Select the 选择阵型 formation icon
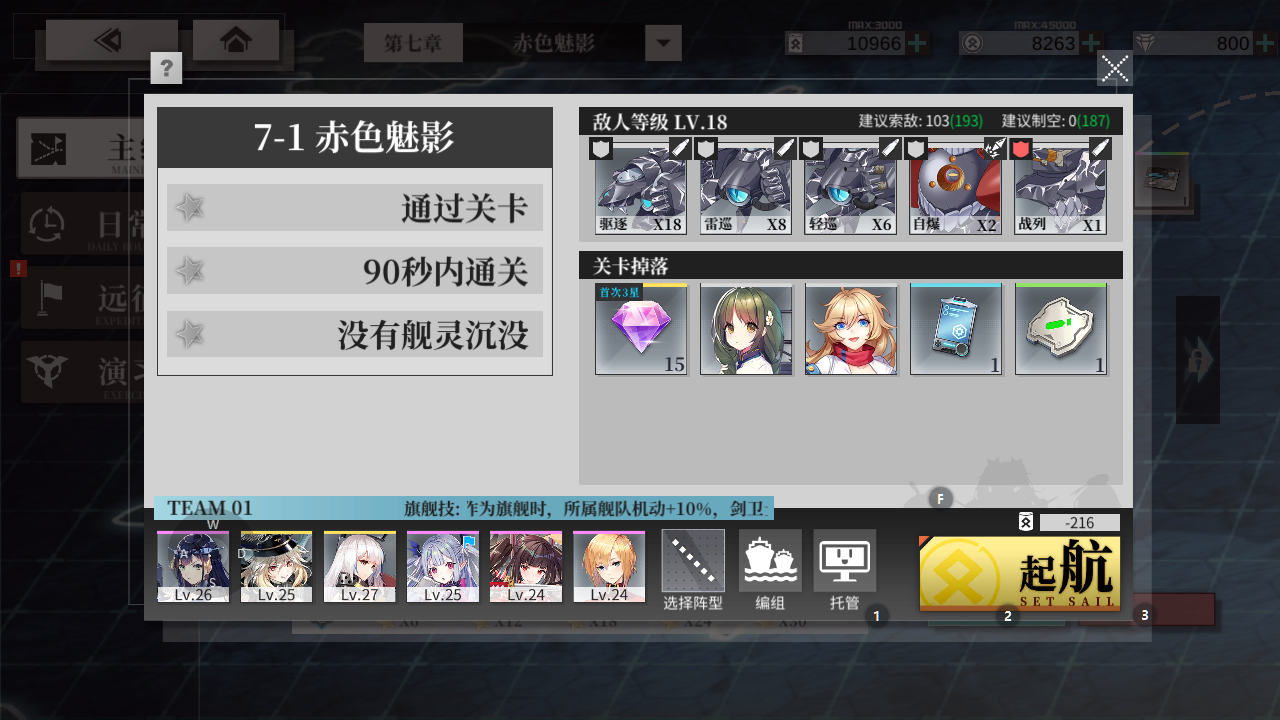Screen dimensions: 1280x720 [693, 570]
